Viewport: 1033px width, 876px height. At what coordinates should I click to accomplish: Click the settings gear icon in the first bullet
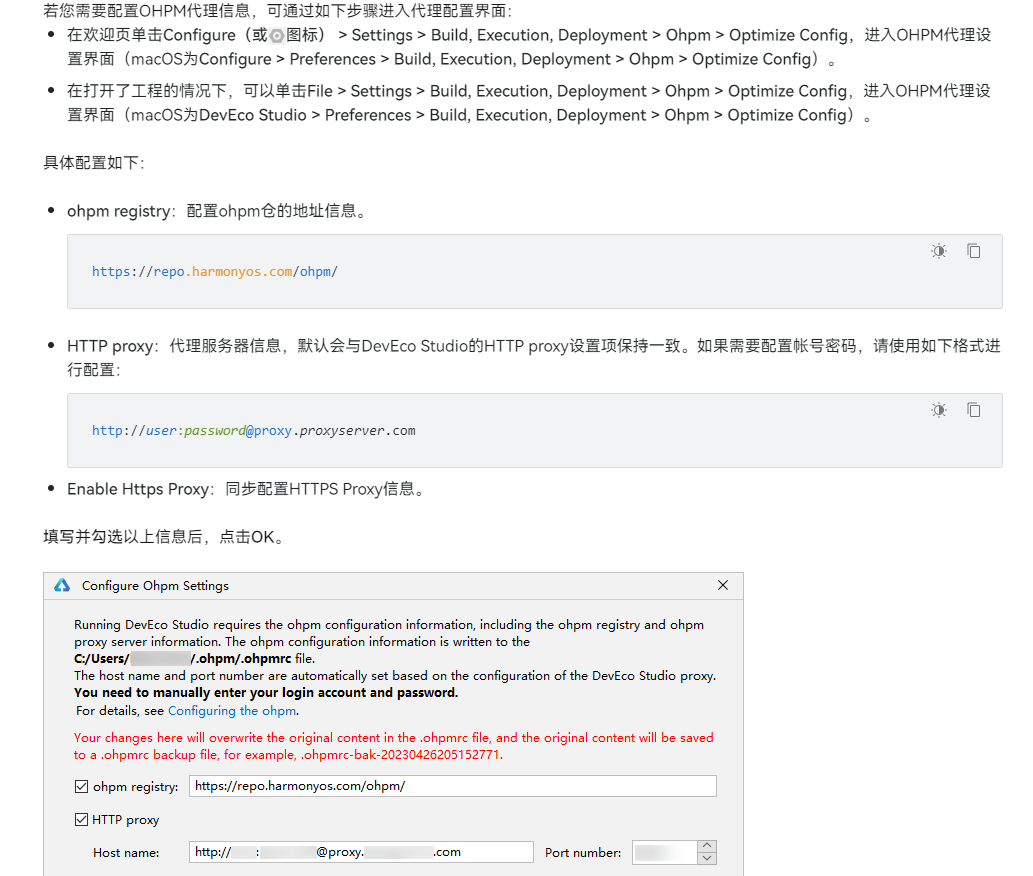point(277,36)
